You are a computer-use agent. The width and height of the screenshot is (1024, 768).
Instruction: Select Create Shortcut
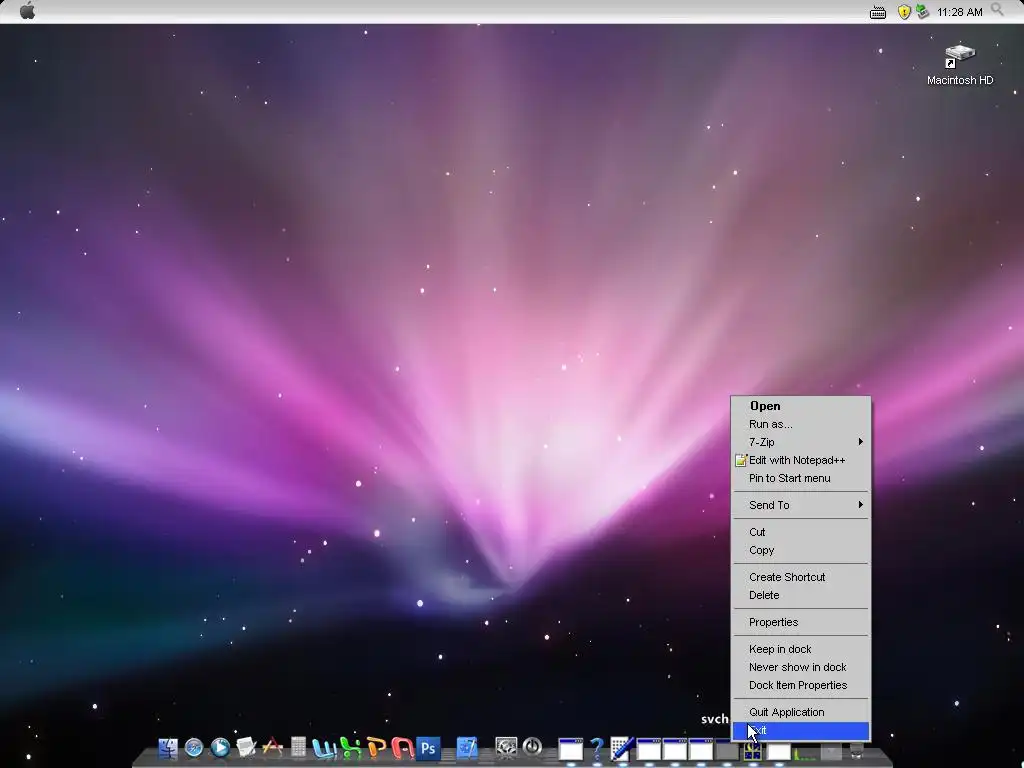click(x=801, y=577)
